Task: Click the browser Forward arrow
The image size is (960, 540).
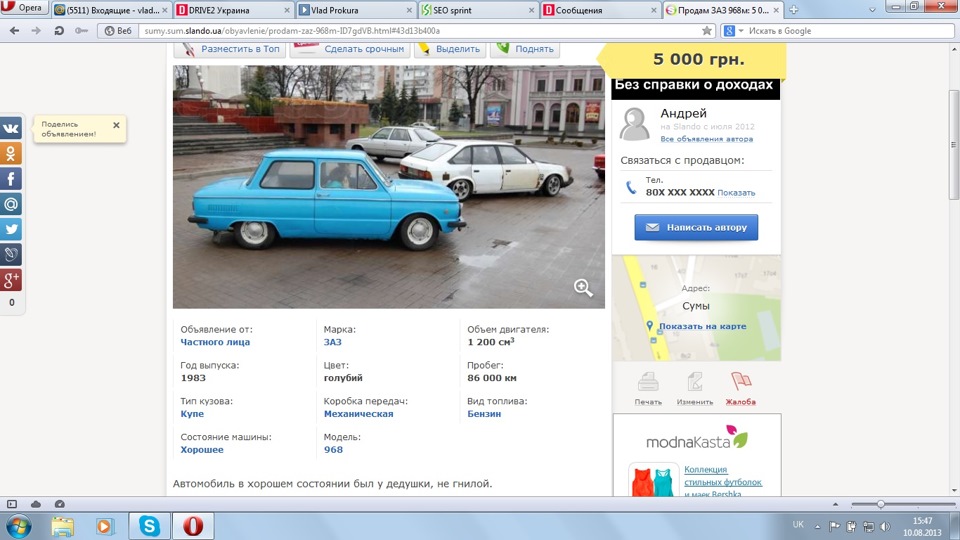Action: coord(36,31)
